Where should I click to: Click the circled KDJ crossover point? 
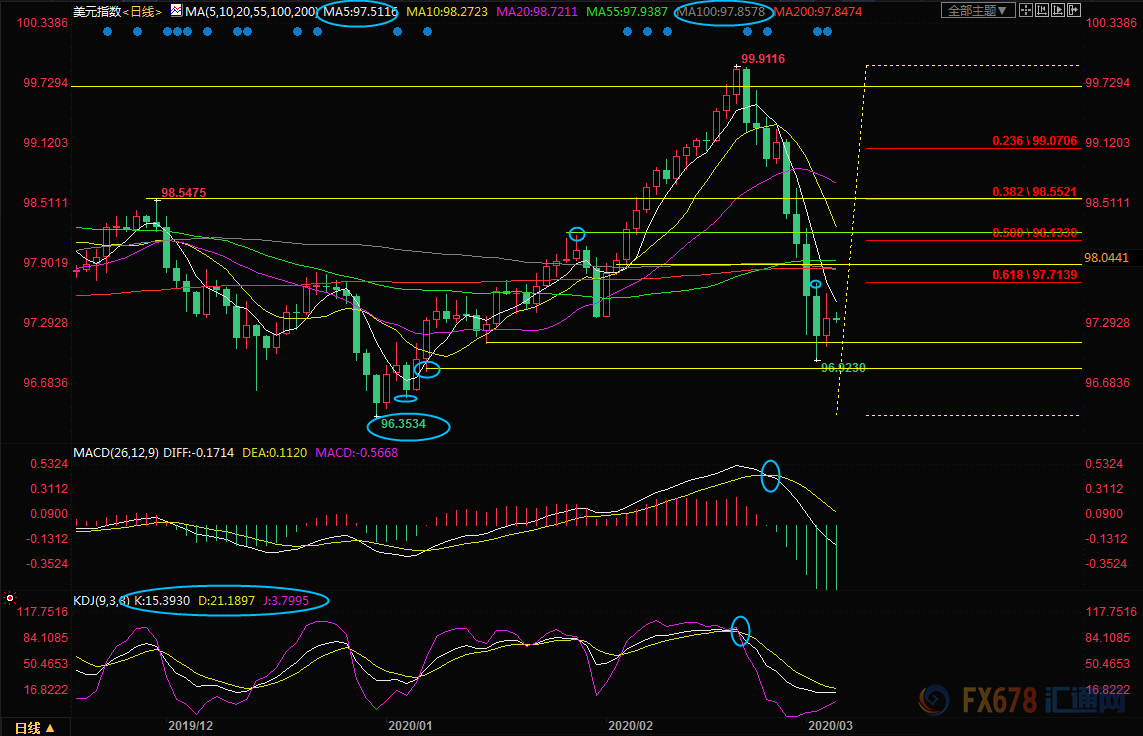coord(740,630)
